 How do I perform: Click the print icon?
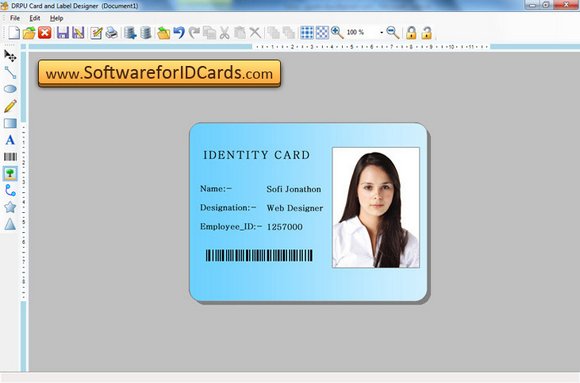tap(111, 33)
